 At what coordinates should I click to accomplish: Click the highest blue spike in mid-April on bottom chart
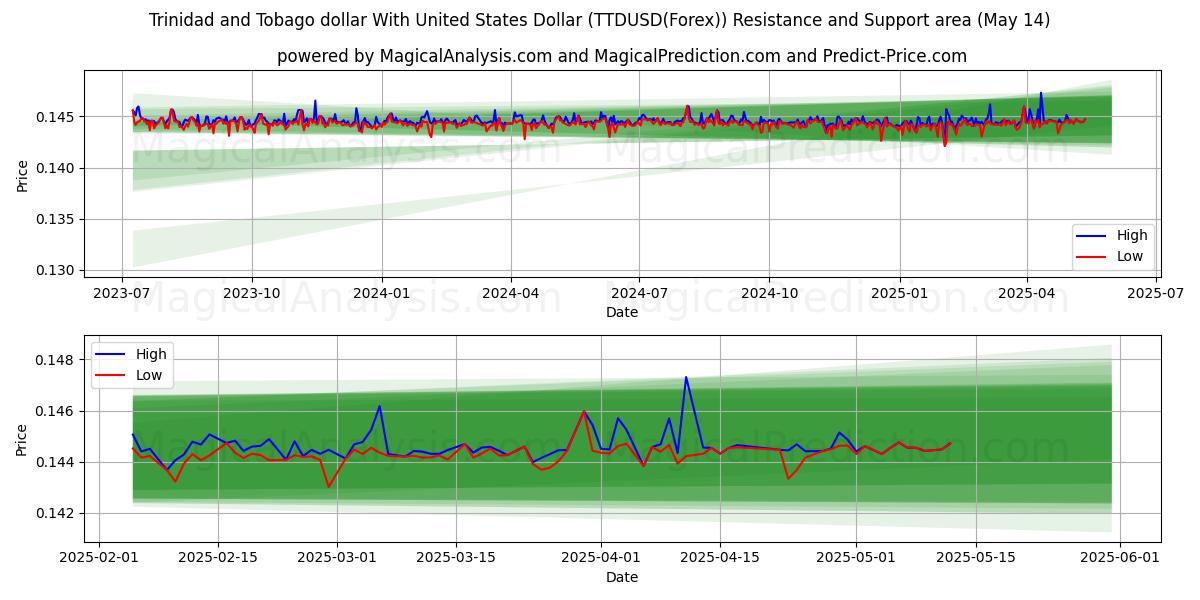coord(686,378)
